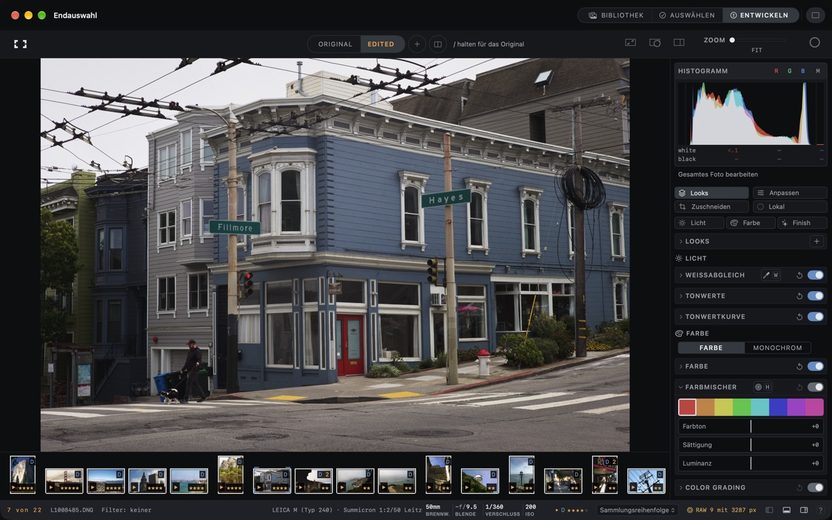Enable the Color Grading toggle

(x=816, y=487)
